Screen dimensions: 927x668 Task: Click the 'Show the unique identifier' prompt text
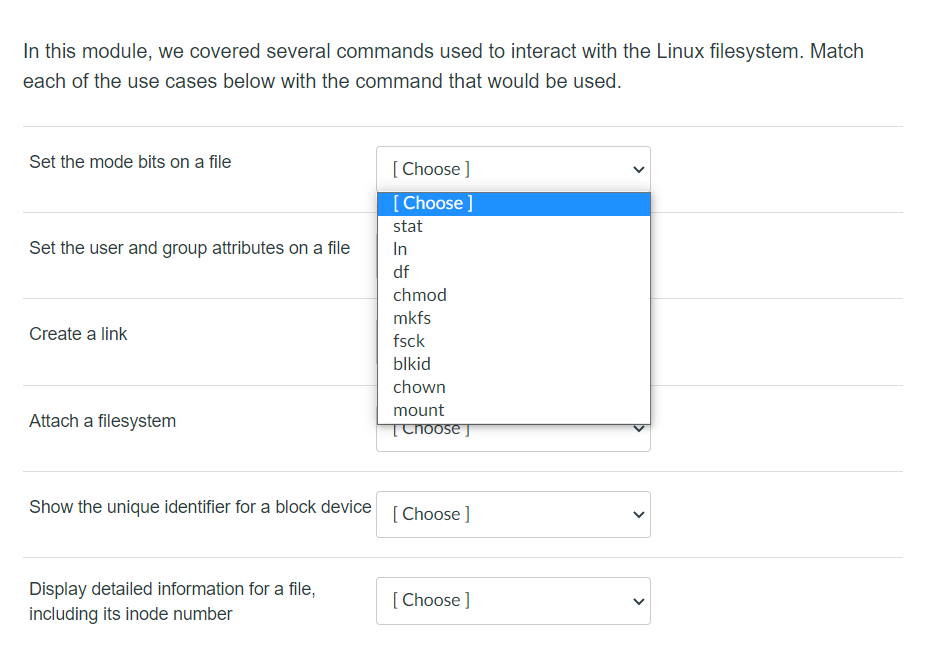coord(200,507)
